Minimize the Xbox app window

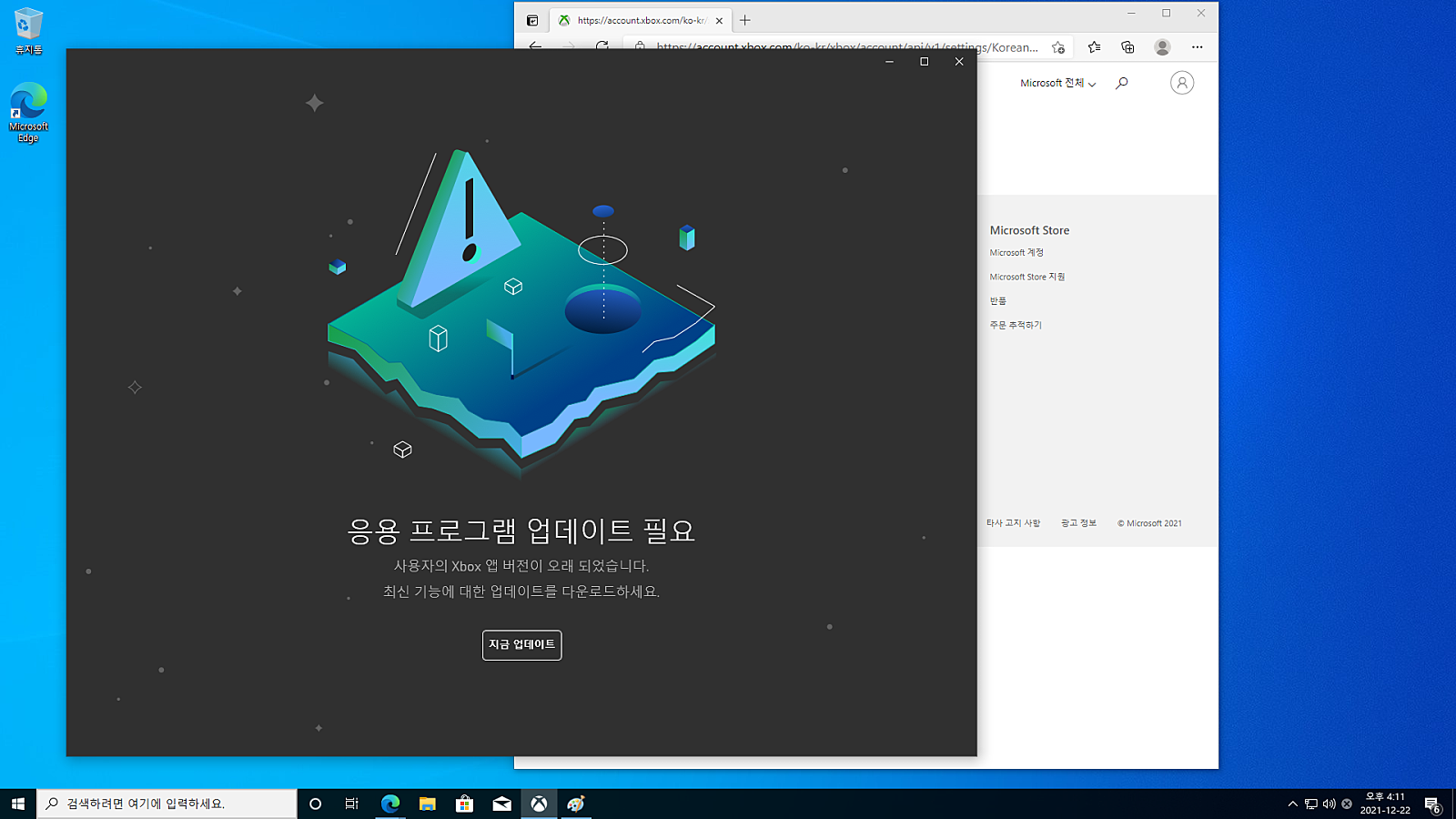point(889,62)
